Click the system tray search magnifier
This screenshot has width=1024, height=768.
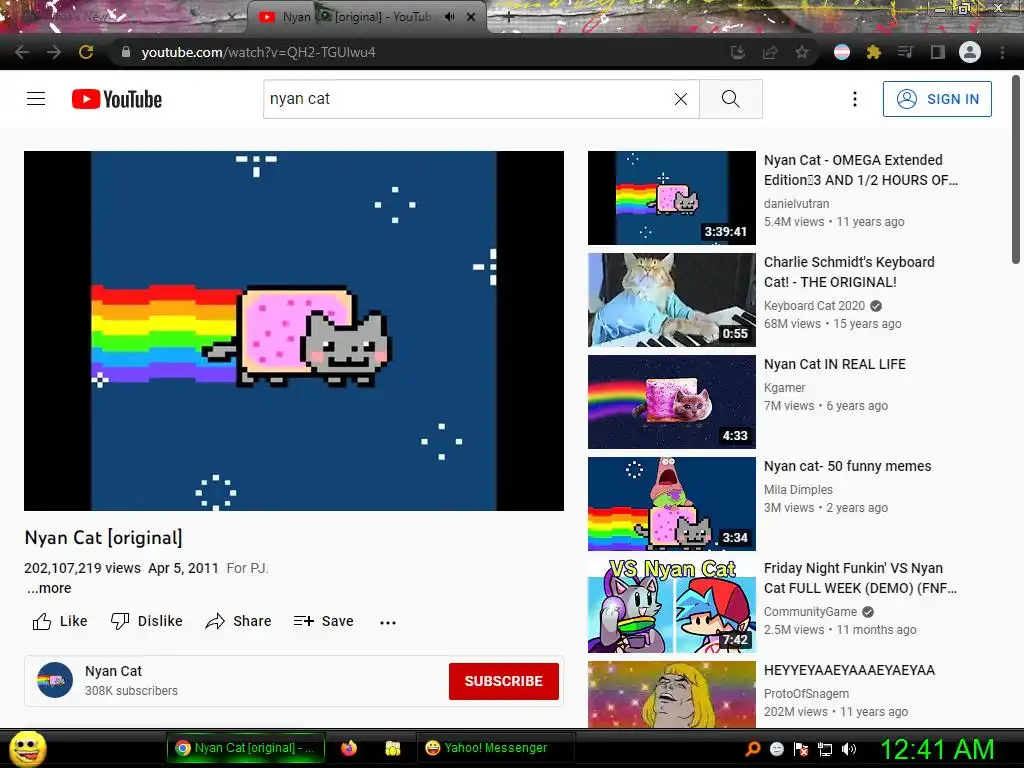coord(753,748)
